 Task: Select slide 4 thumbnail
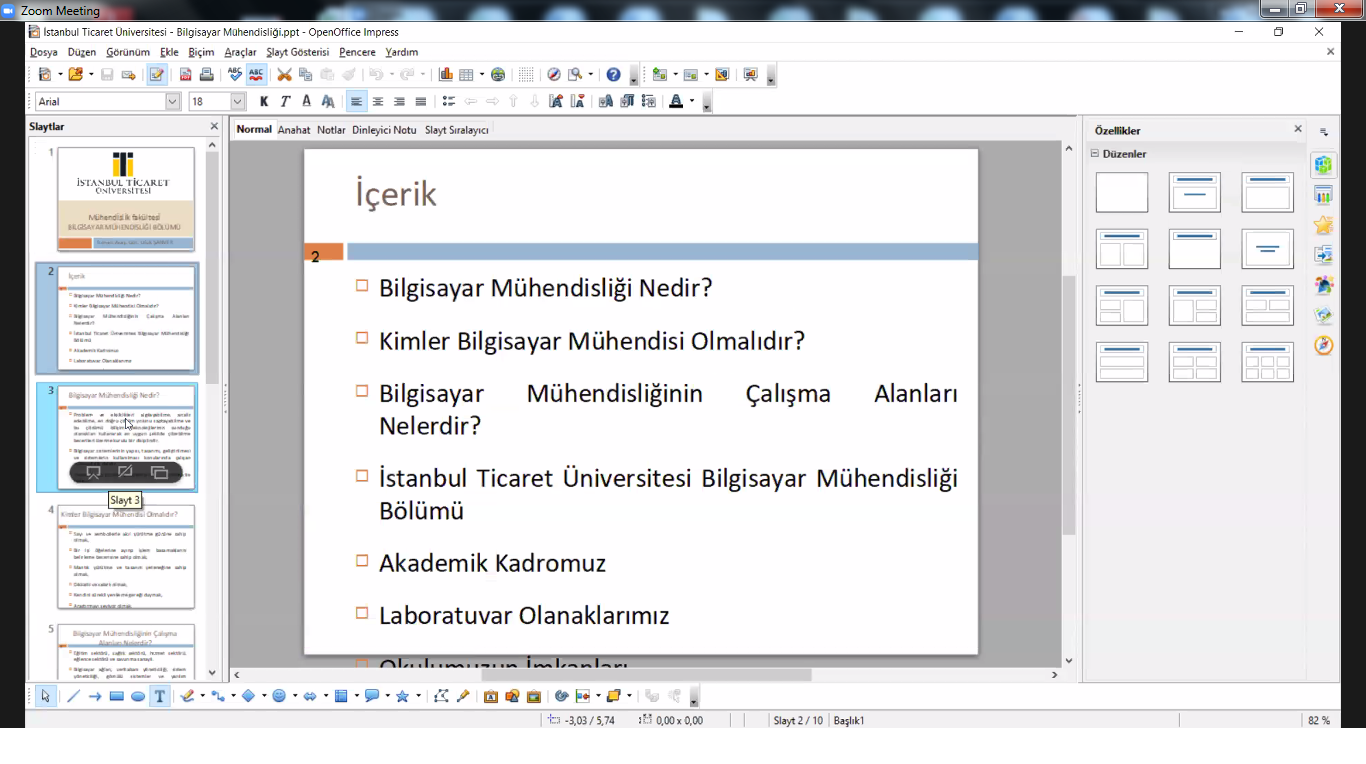(x=126, y=557)
